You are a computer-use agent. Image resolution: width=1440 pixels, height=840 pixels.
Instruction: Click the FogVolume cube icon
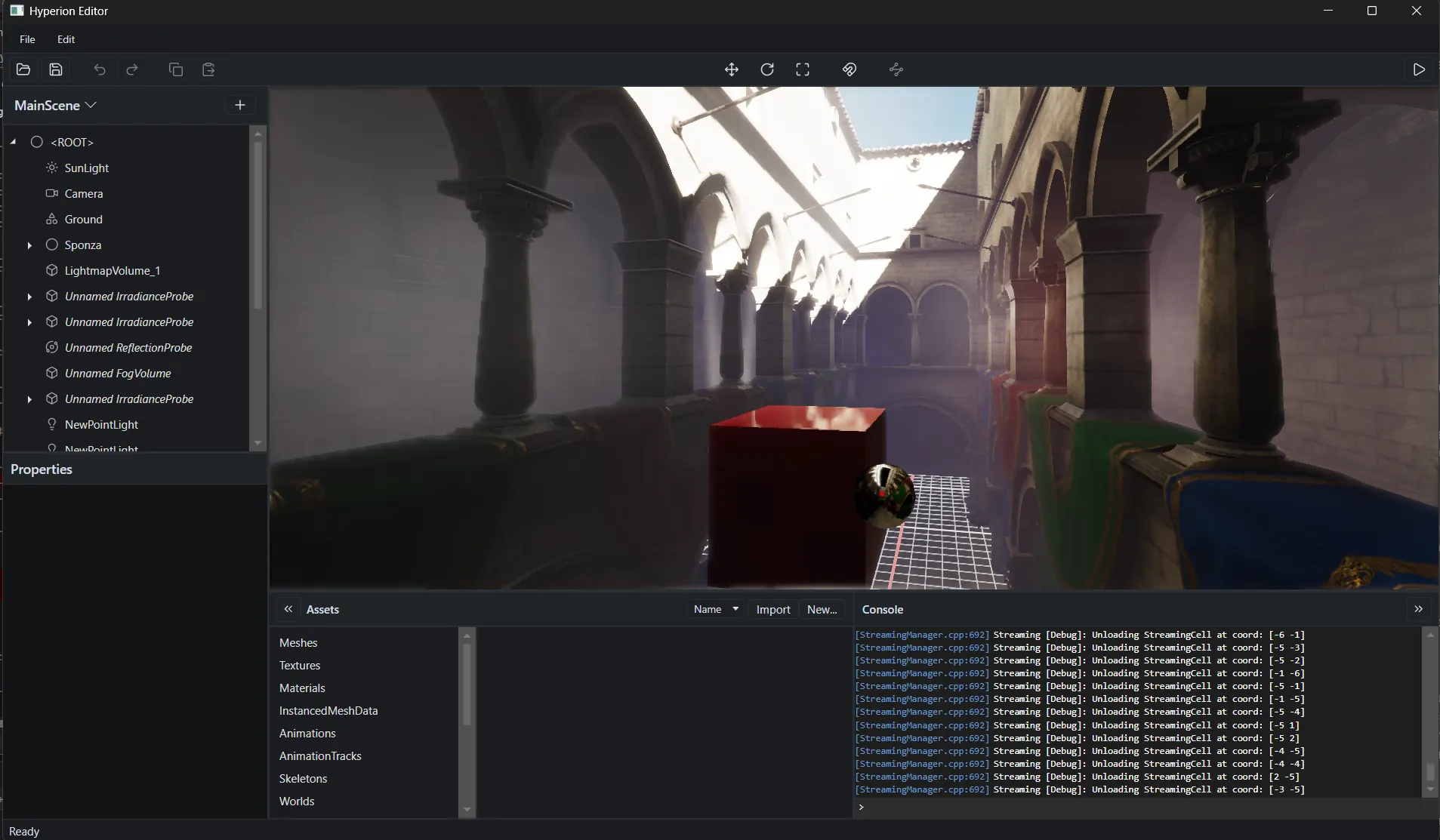tap(52, 373)
